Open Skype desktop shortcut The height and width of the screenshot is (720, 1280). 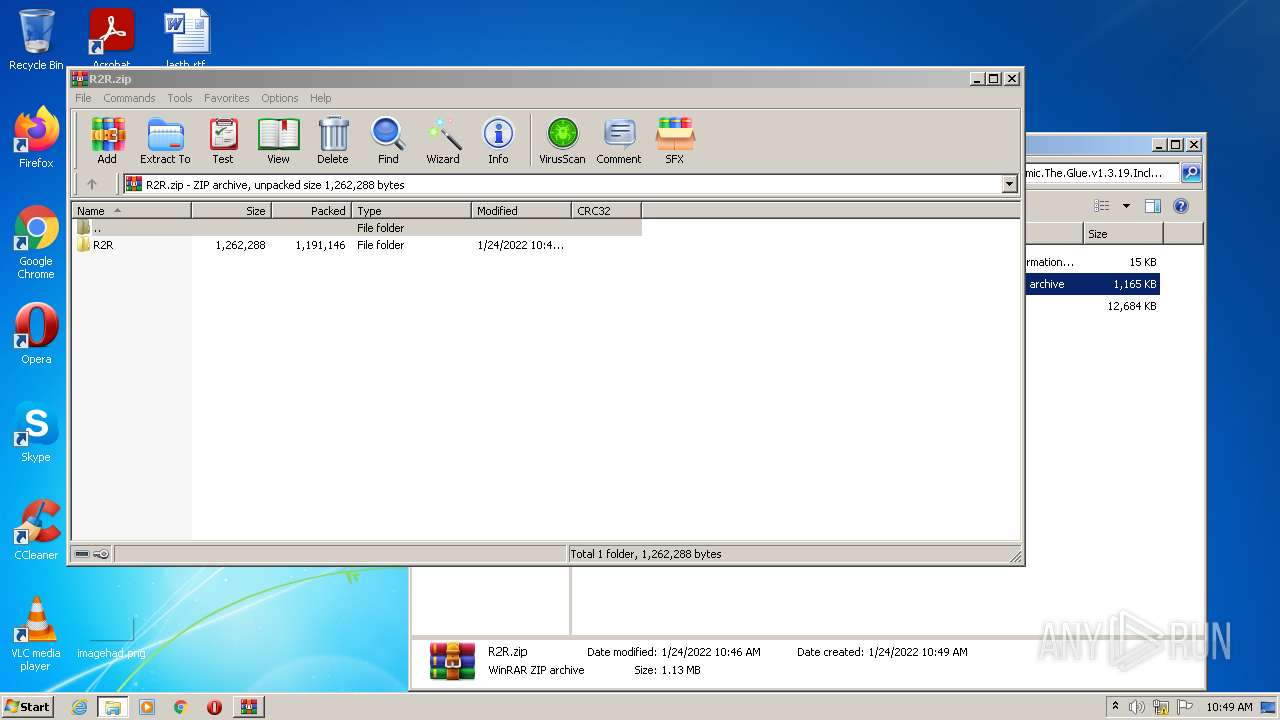tap(36, 432)
